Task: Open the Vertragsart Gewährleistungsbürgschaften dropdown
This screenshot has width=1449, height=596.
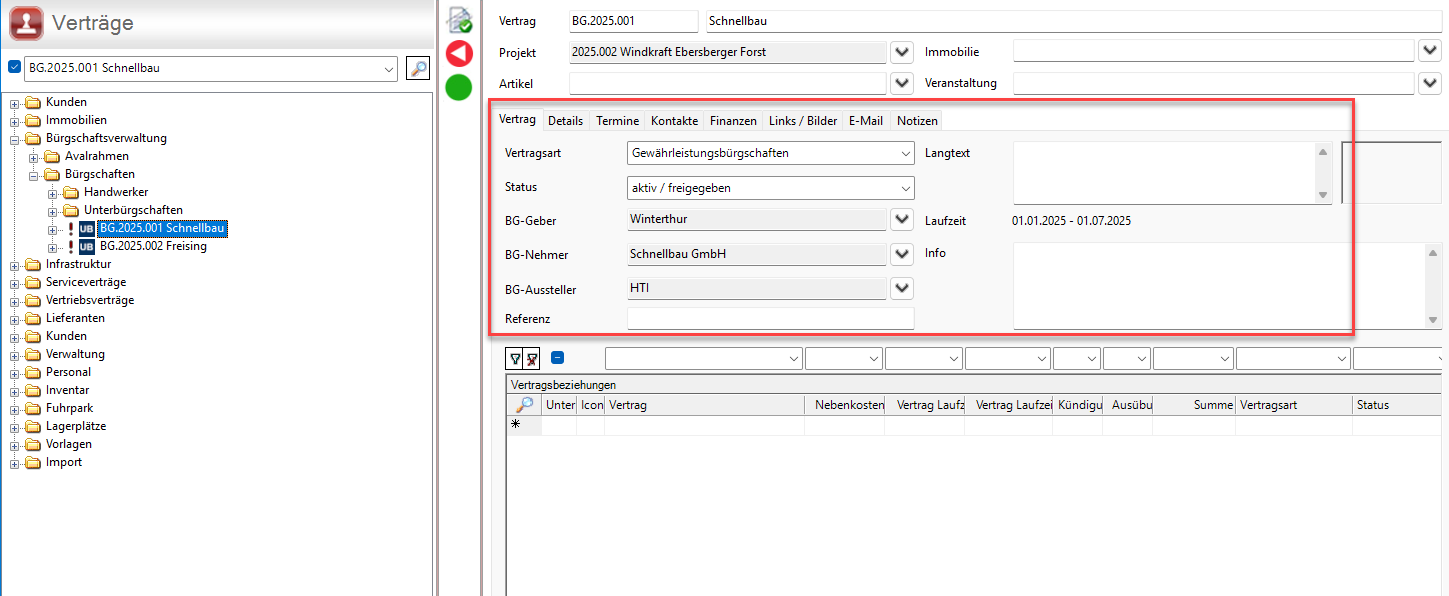Action: pos(906,153)
